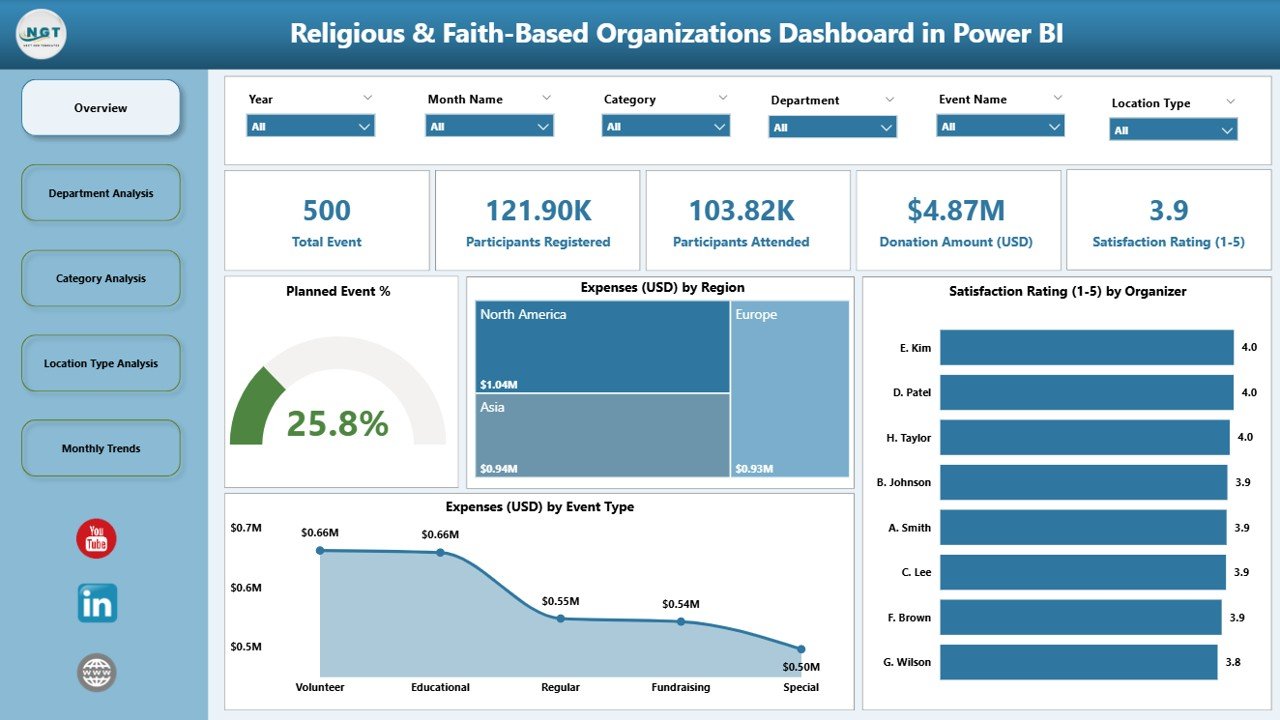Image resolution: width=1280 pixels, height=720 pixels.
Task: Select the Total Event KPI card
Action: pyautogui.click(x=326, y=220)
